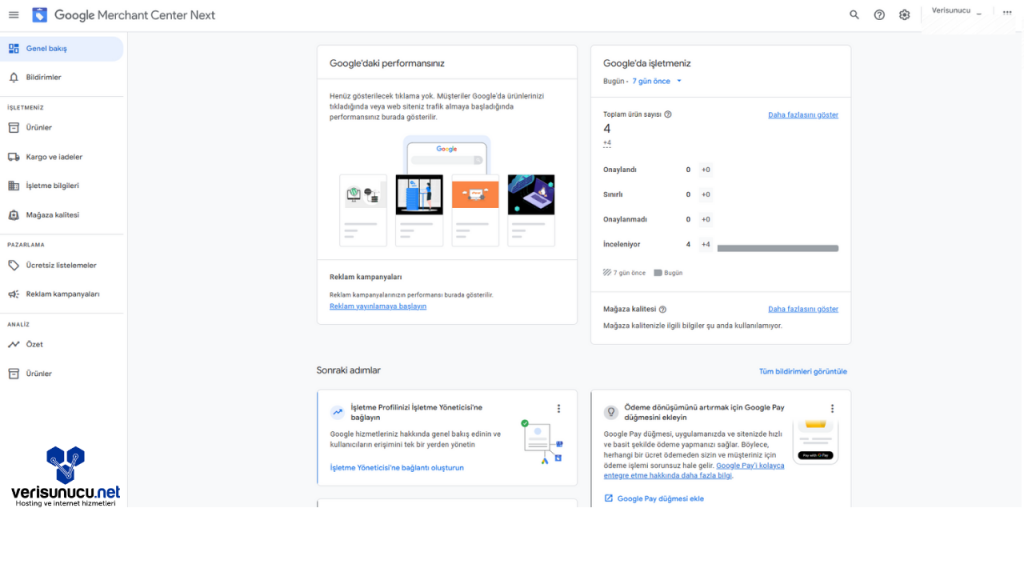The height and width of the screenshot is (576, 1024).
Task: Open the hamburger main menu
Action: pos(14,14)
